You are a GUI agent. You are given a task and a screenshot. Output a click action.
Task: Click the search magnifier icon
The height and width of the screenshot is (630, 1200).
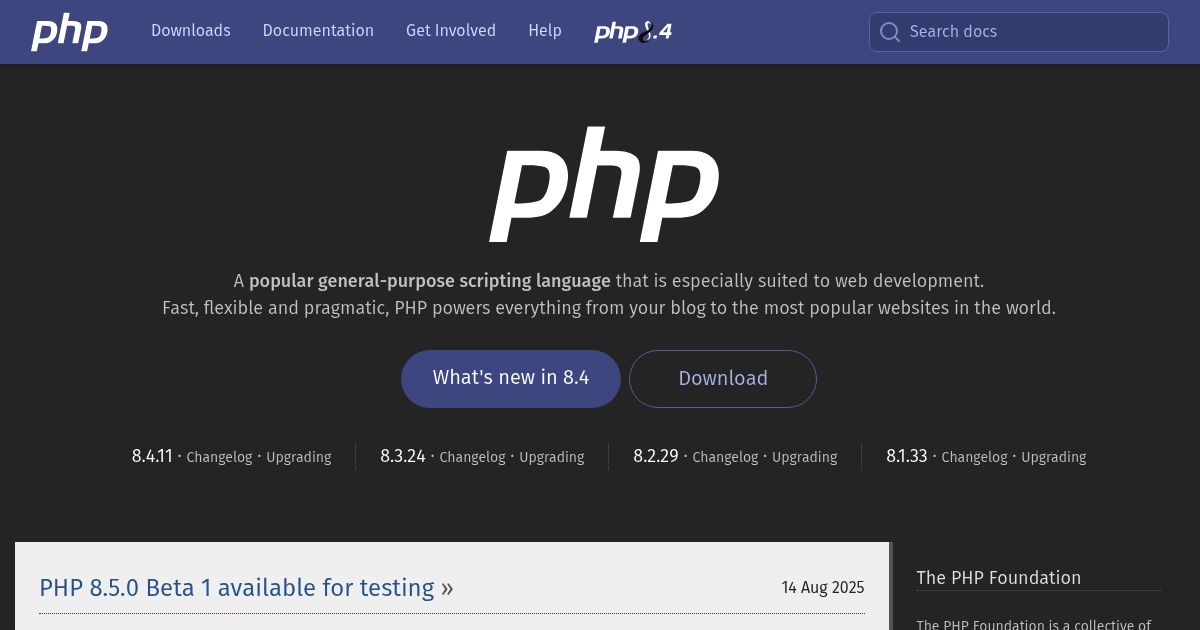pos(889,32)
